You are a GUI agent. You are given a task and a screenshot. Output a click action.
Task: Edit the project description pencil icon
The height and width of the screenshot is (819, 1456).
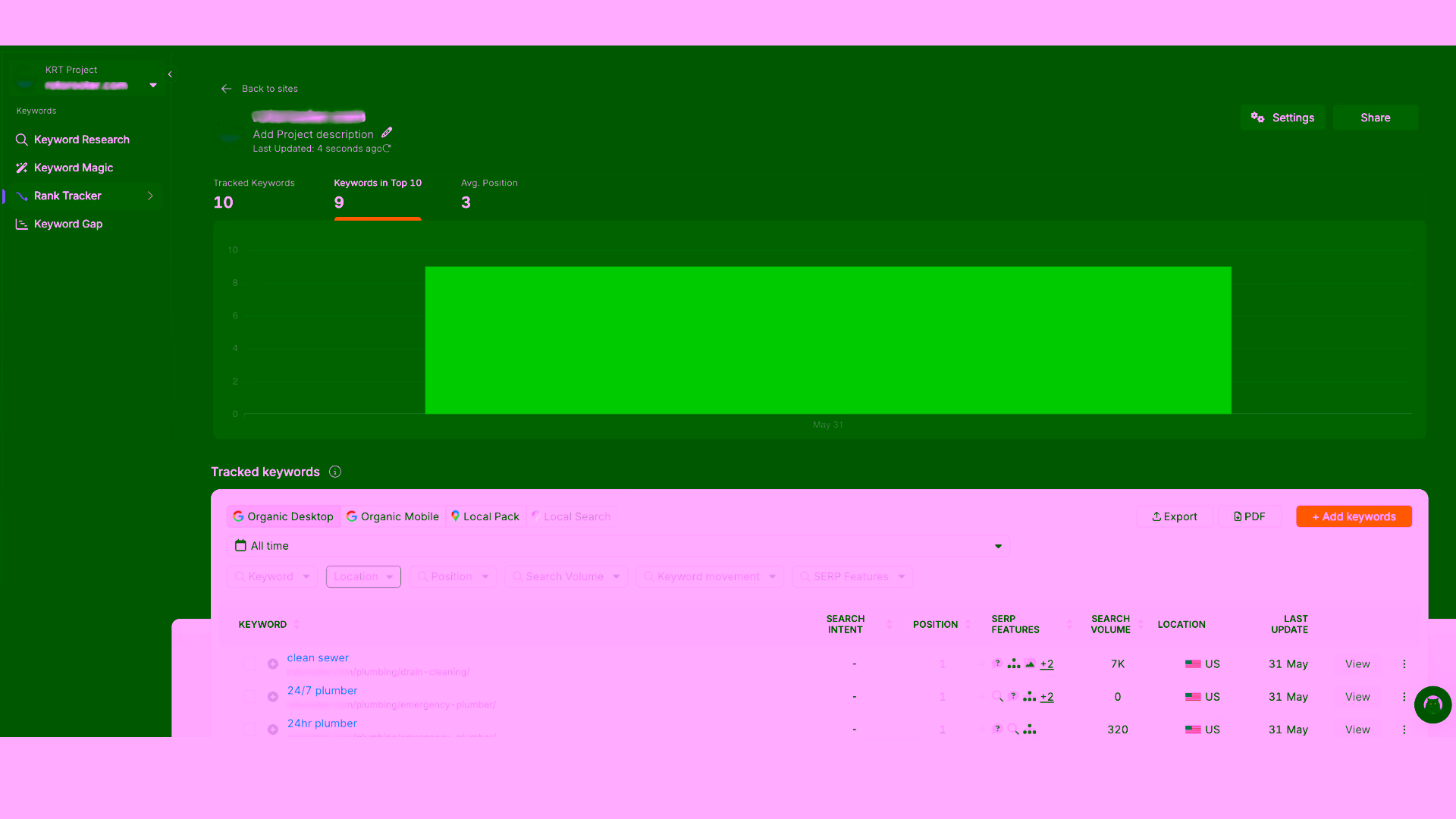[387, 133]
